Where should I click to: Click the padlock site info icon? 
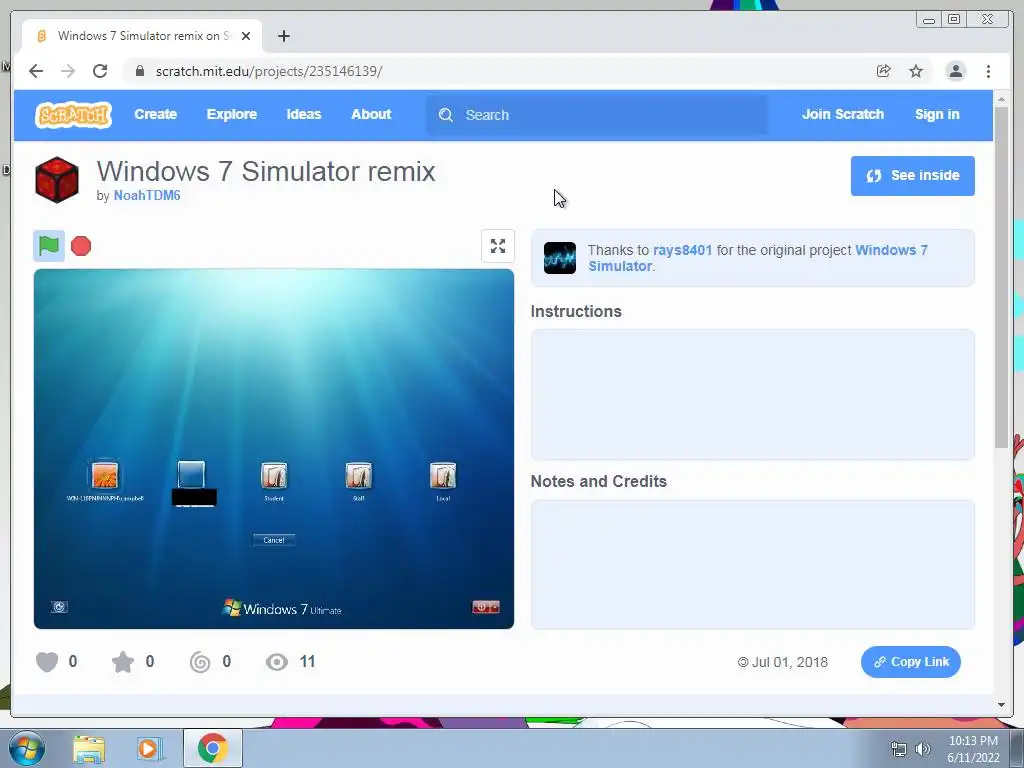(139, 71)
